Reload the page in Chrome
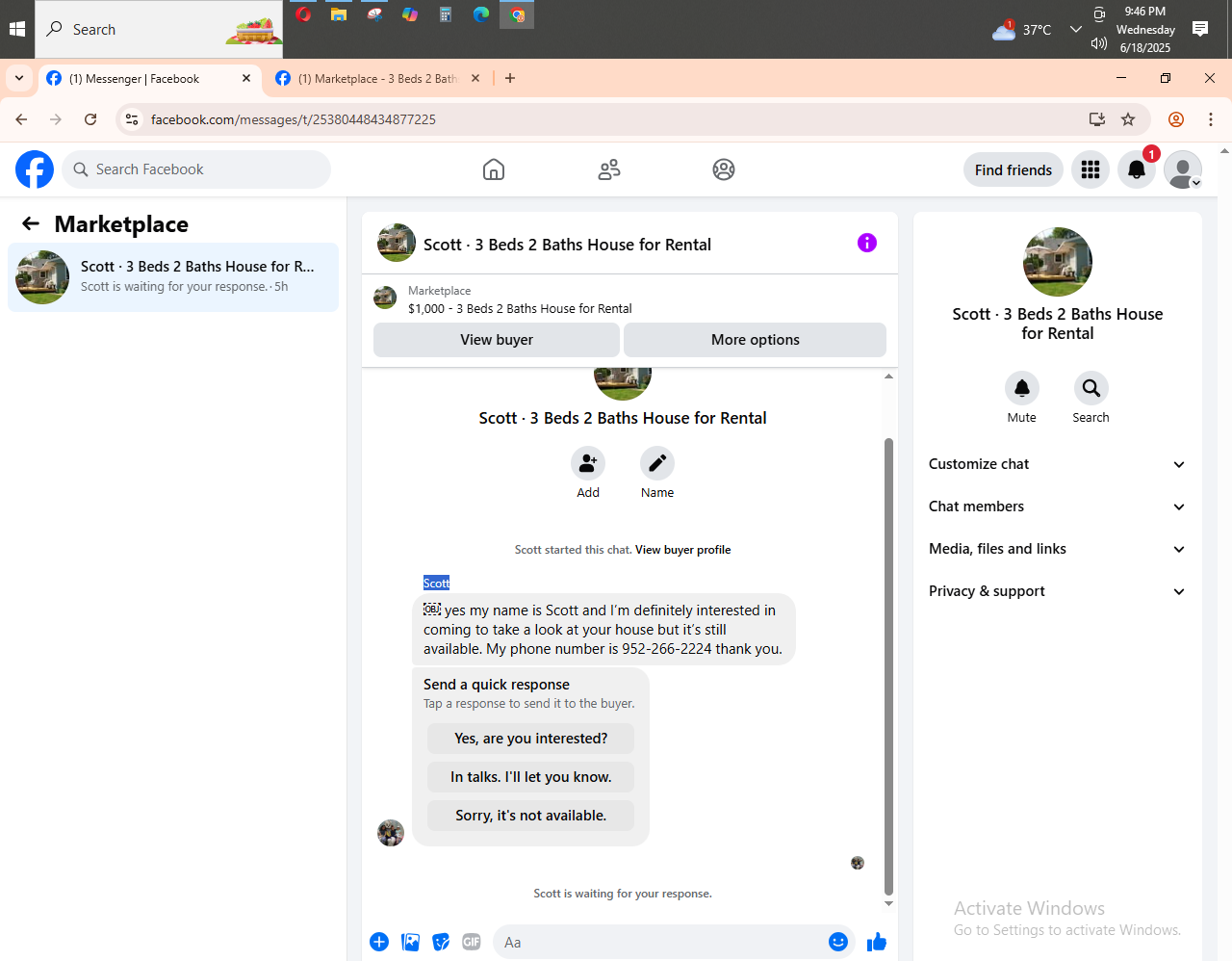Screen dimensions: 1232x961 click(x=90, y=119)
